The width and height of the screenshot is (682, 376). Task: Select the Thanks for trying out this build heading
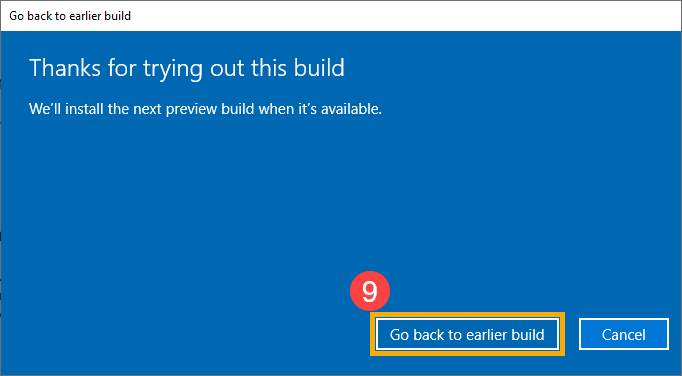pyautogui.click(x=187, y=68)
